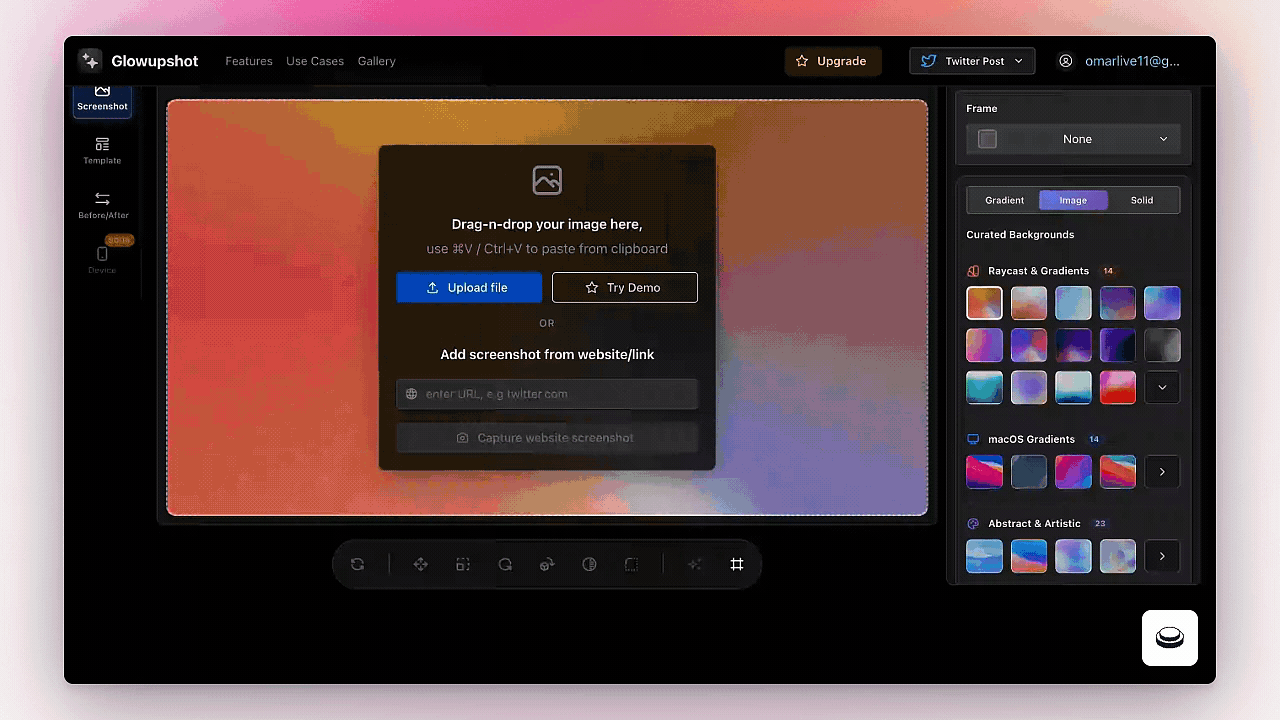Select the move arrows tool in toolbar

[420, 564]
